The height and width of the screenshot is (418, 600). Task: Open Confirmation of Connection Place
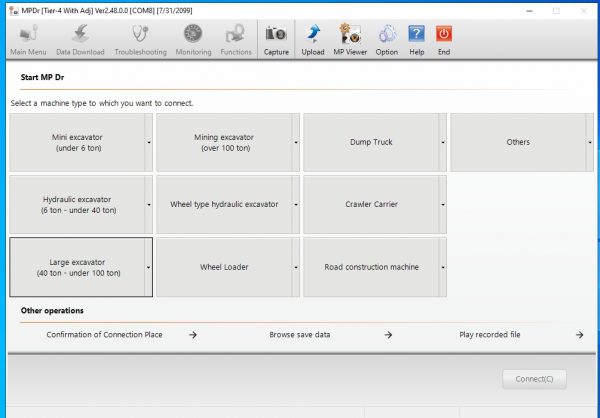pos(104,335)
